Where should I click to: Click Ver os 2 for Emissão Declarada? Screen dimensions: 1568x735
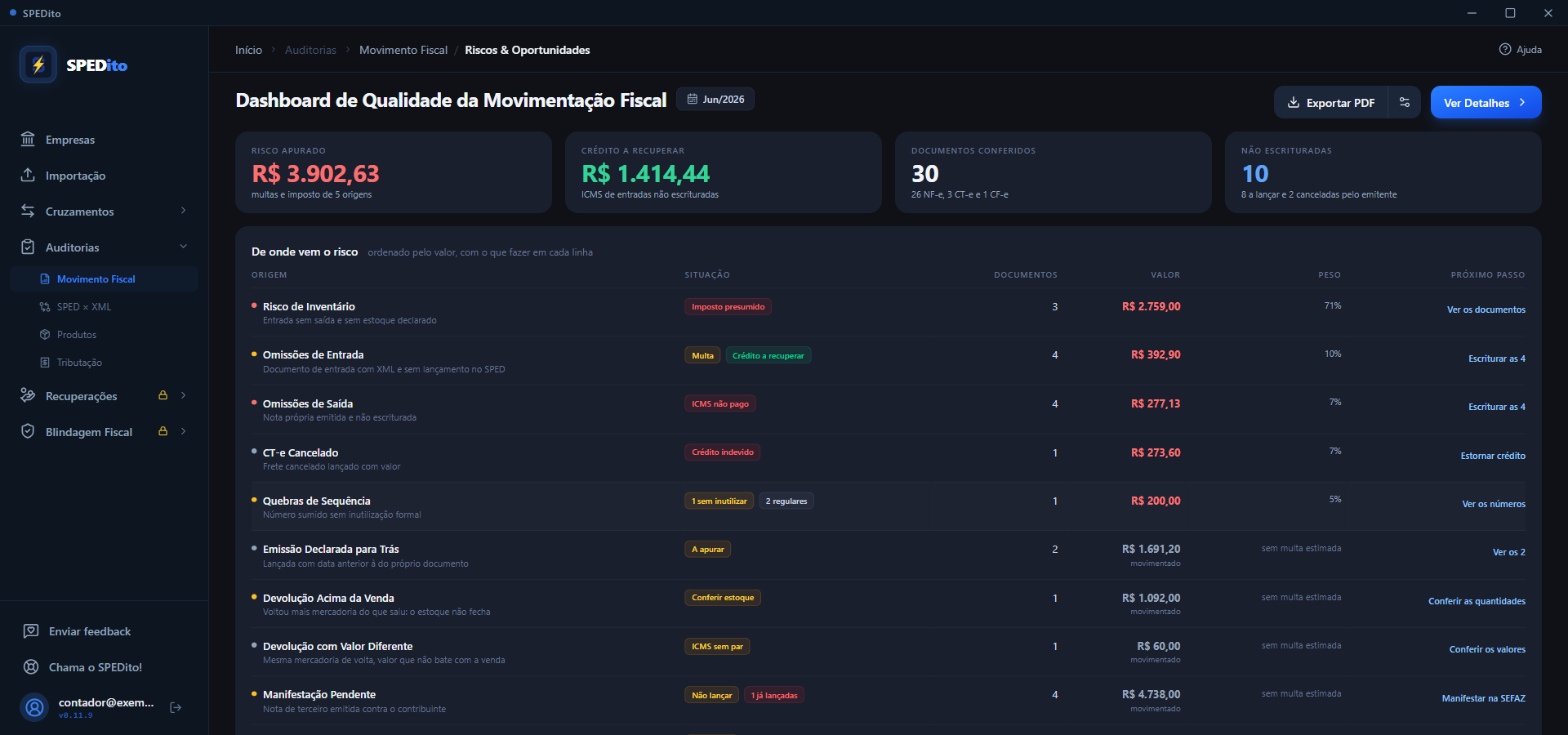pyautogui.click(x=1508, y=552)
